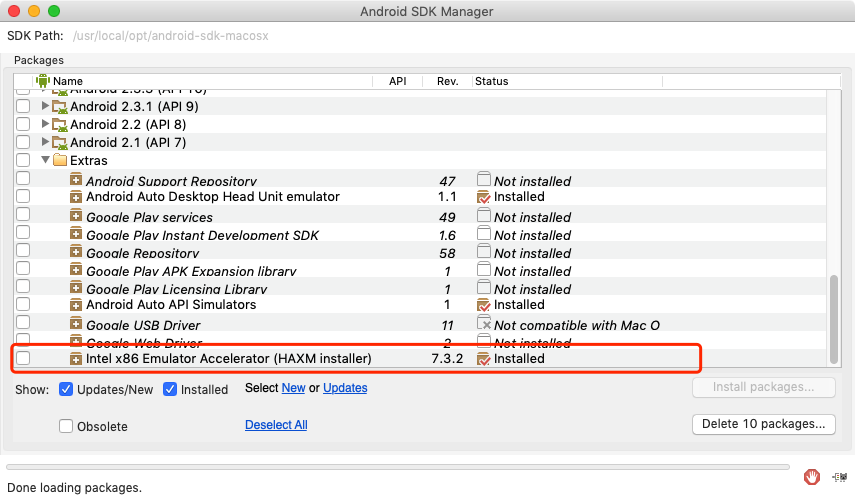This screenshot has height=500, width=855.
Task: Click the Google Play services package icon
Action: [76, 217]
